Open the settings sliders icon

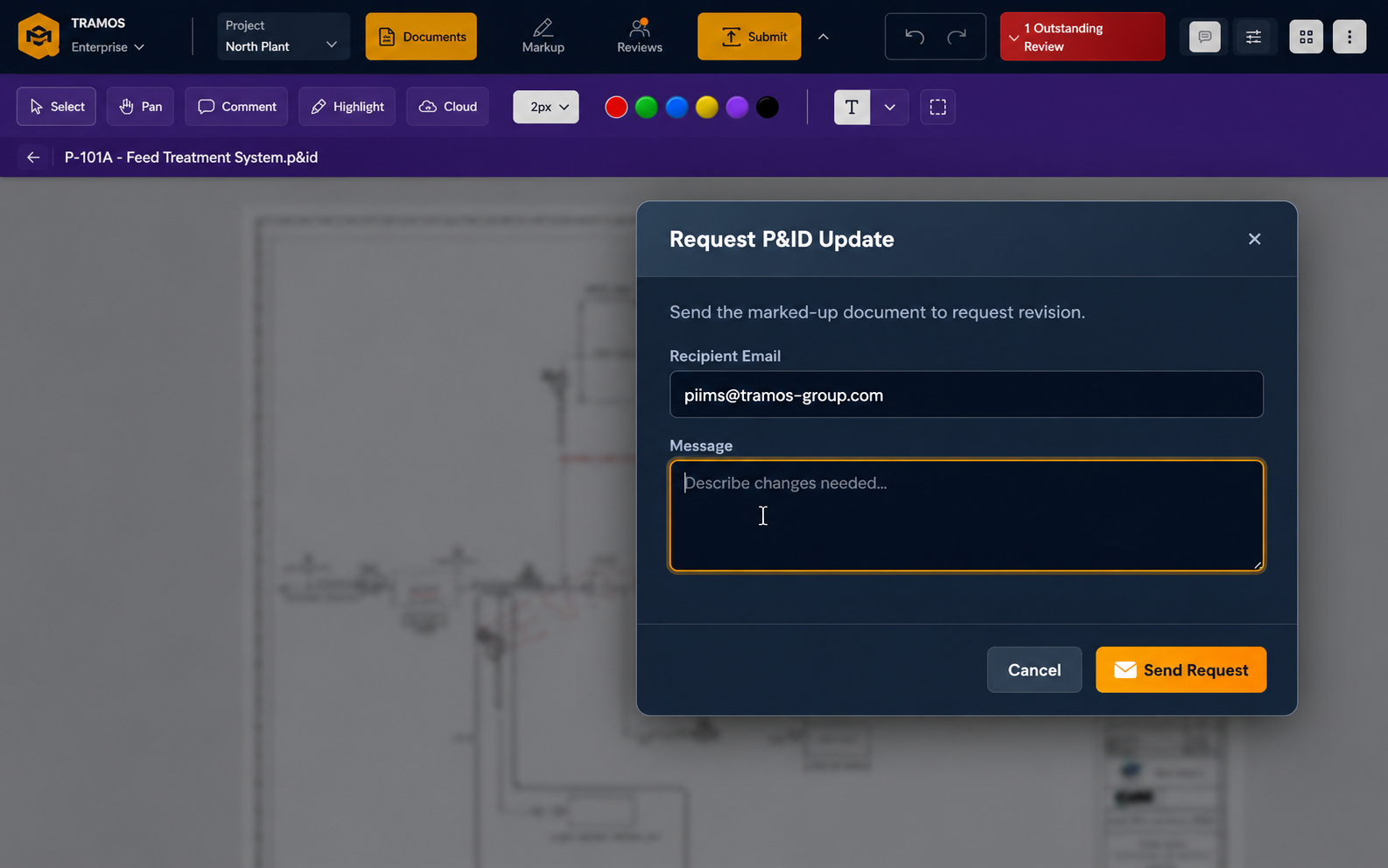point(1253,37)
